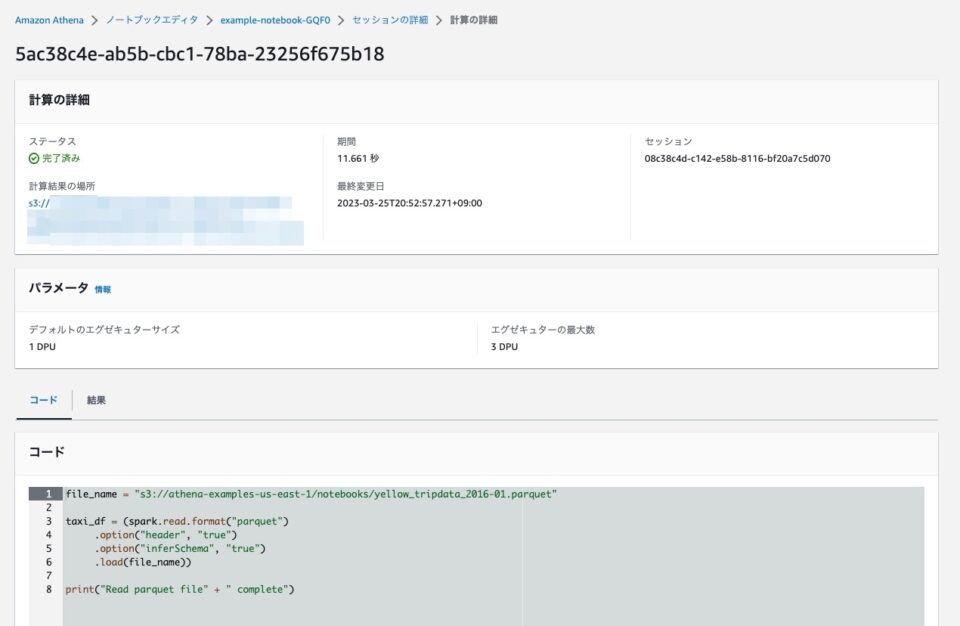Click code line 3 with taxi_df spark.read
Viewport: 960px width, 626px height.
pyautogui.click(x=177, y=521)
